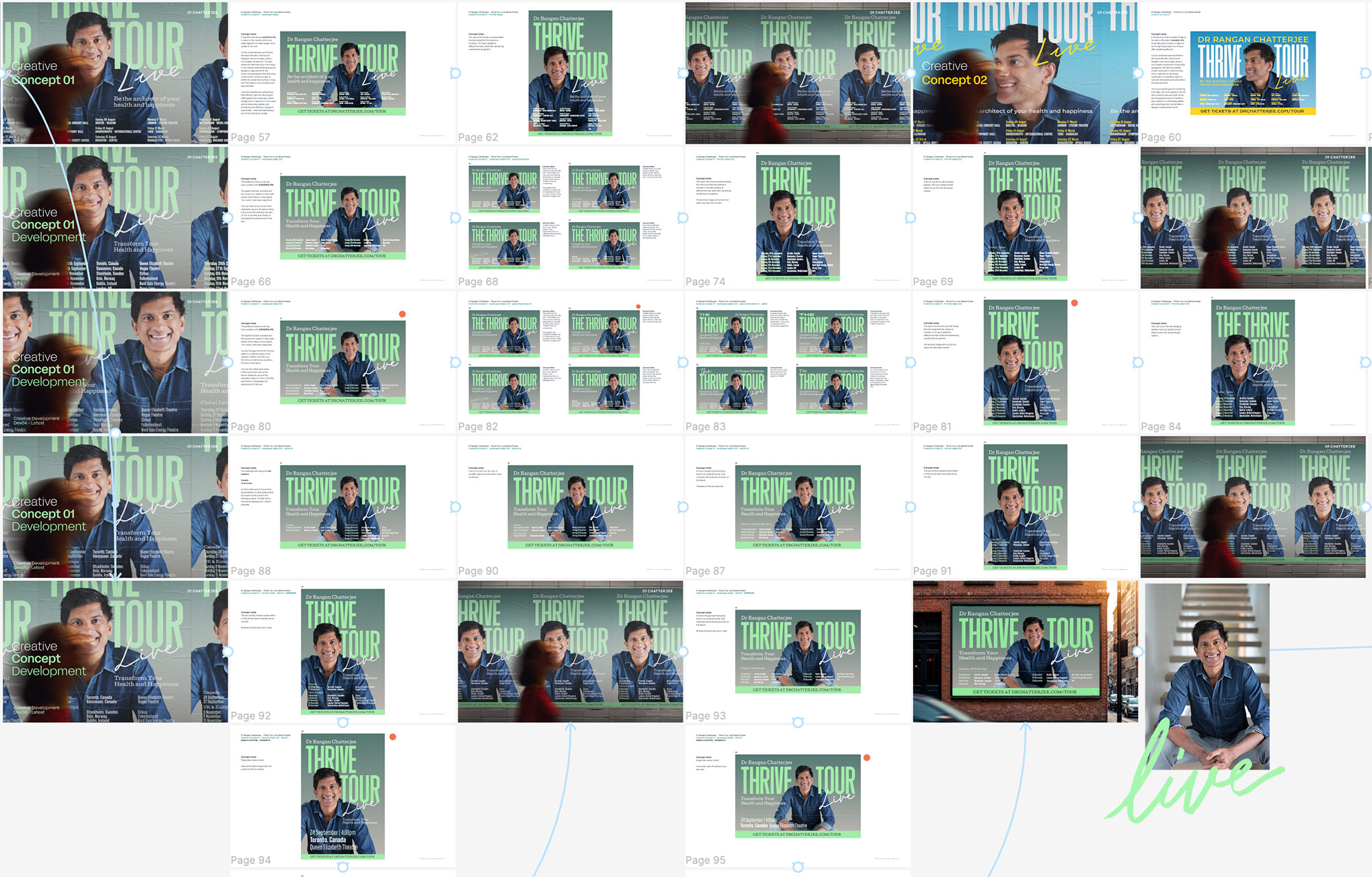This screenshot has height=877, width=1372.
Task: Click connector node on brick billboard mockup's right edge
Action: 1137,651
